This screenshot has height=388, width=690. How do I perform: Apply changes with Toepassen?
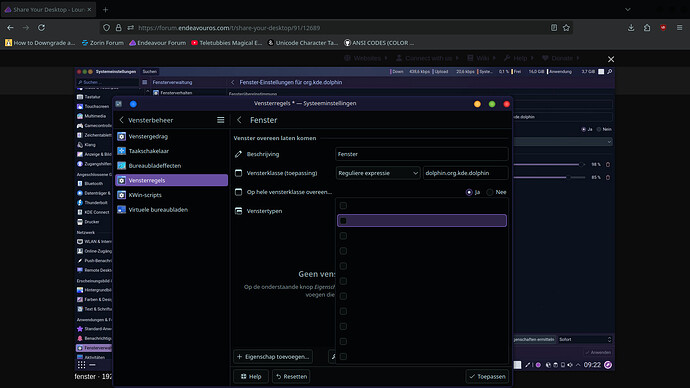tap(487, 377)
